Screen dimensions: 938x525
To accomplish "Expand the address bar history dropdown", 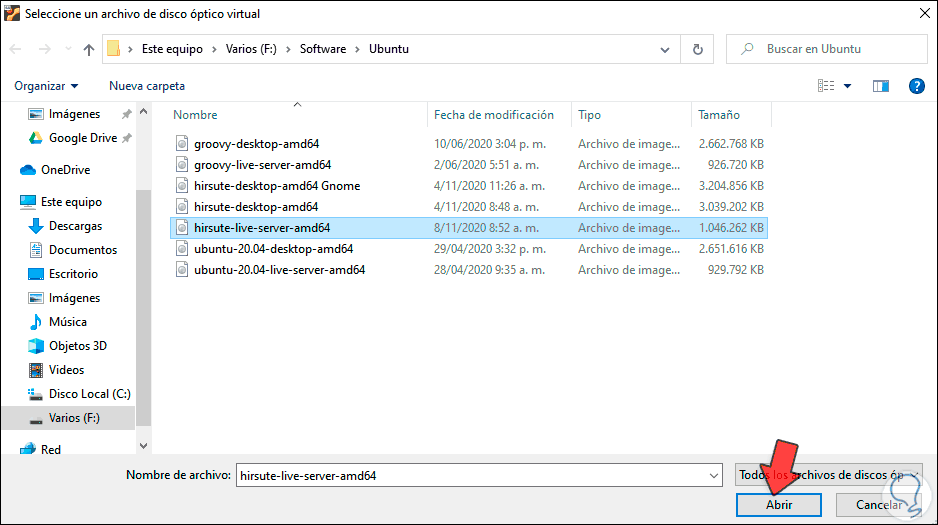I will (665, 50).
